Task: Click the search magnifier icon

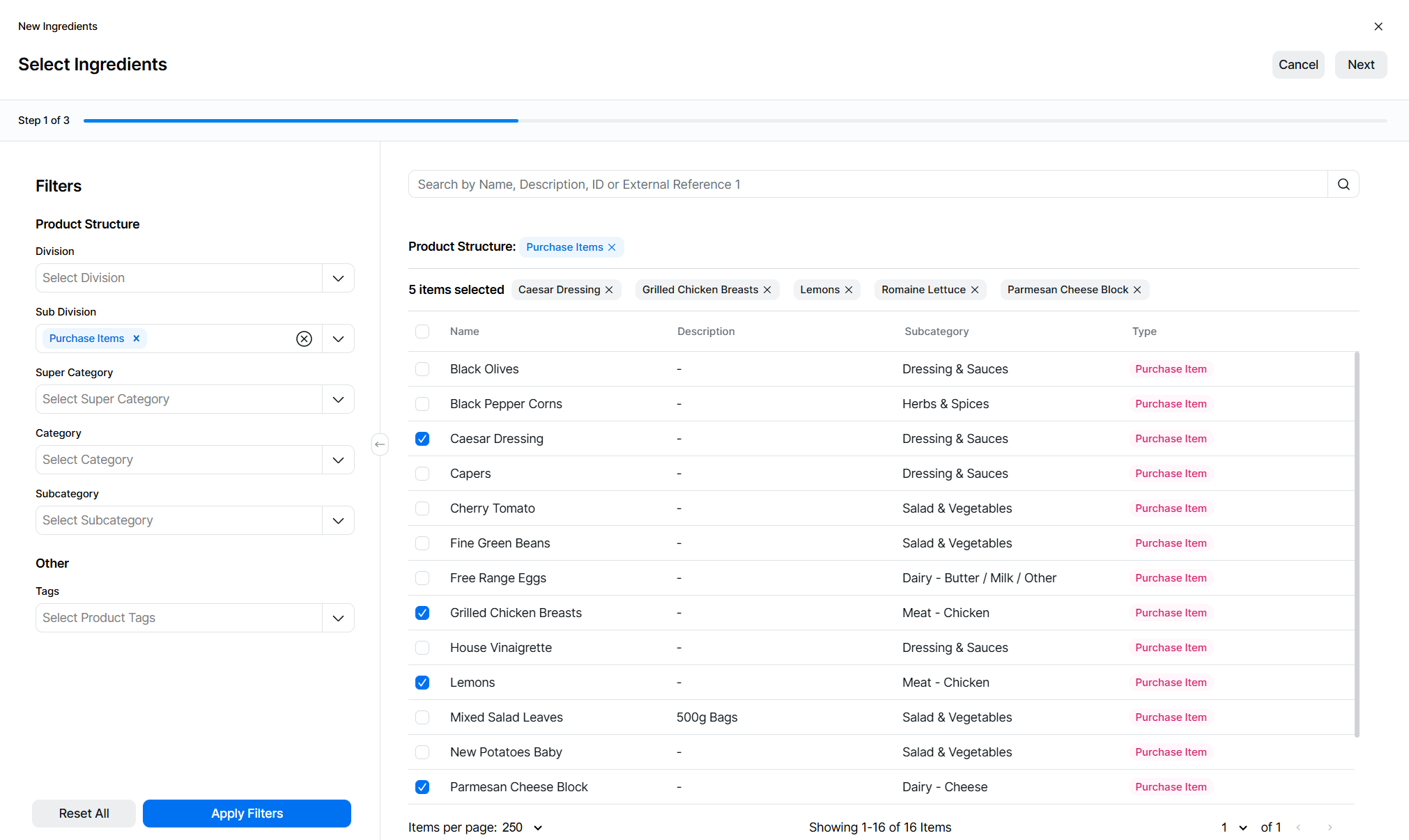Action: [1343, 185]
